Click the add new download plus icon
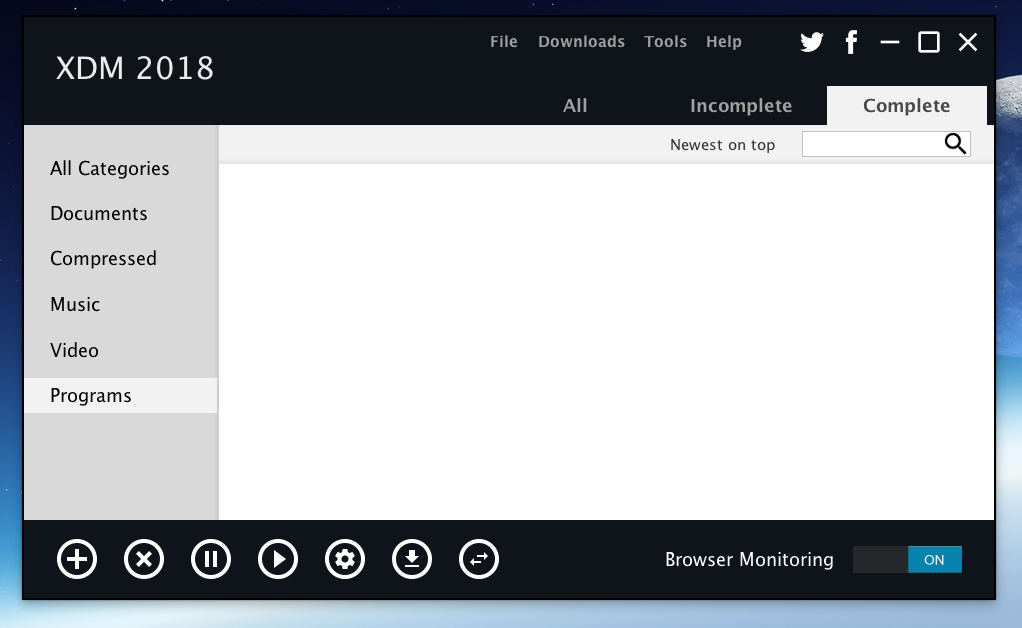The height and width of the screenshot is (628, 1022). pyautogui.click(x=77, y=559)
